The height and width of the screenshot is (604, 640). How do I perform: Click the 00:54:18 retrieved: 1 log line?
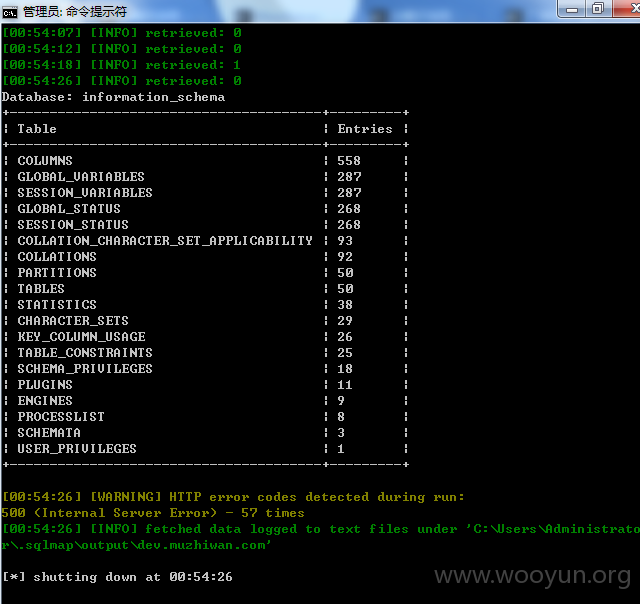[x=122, y=65]
